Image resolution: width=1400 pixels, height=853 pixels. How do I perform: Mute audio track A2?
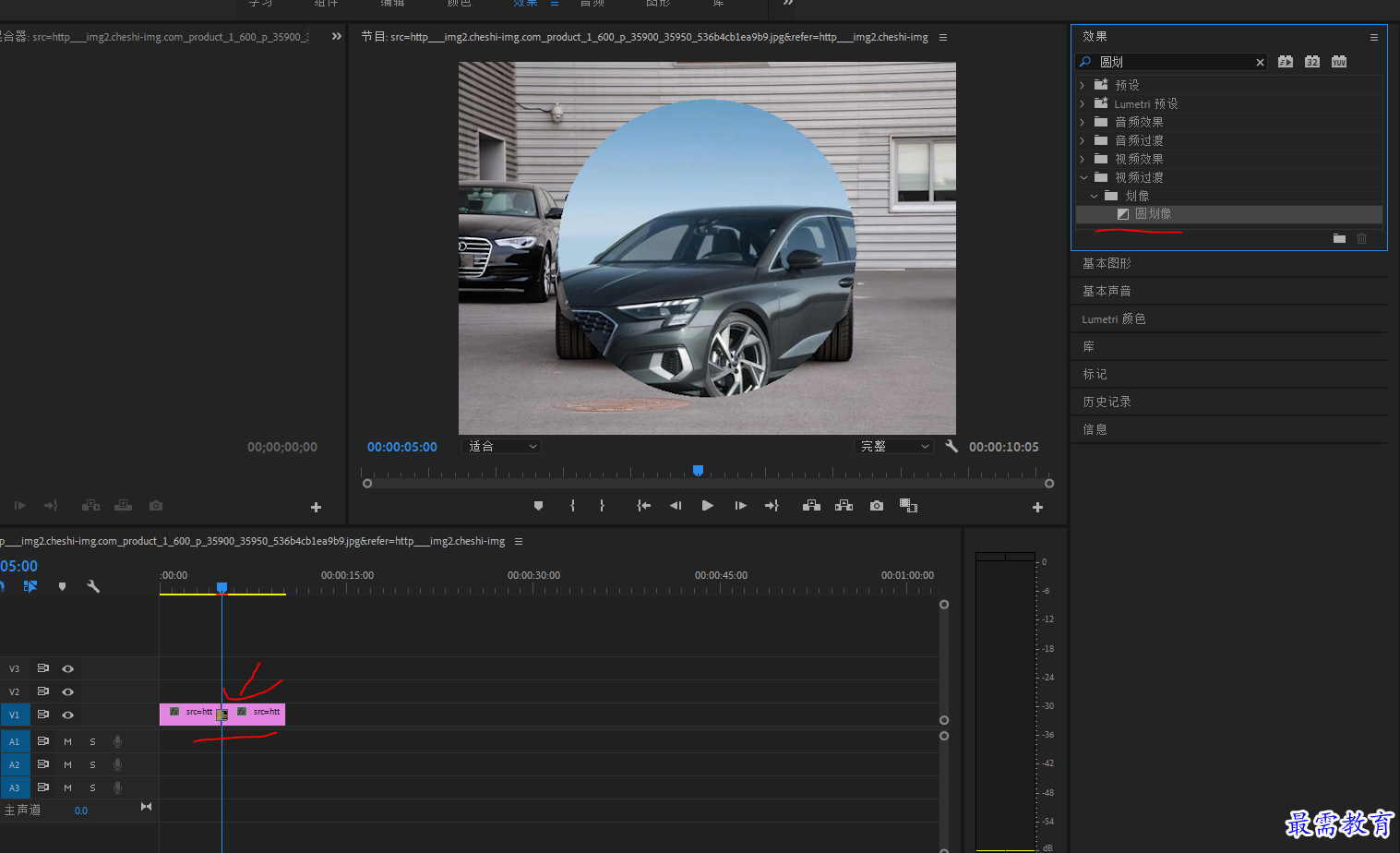click(x=67, y=764)
